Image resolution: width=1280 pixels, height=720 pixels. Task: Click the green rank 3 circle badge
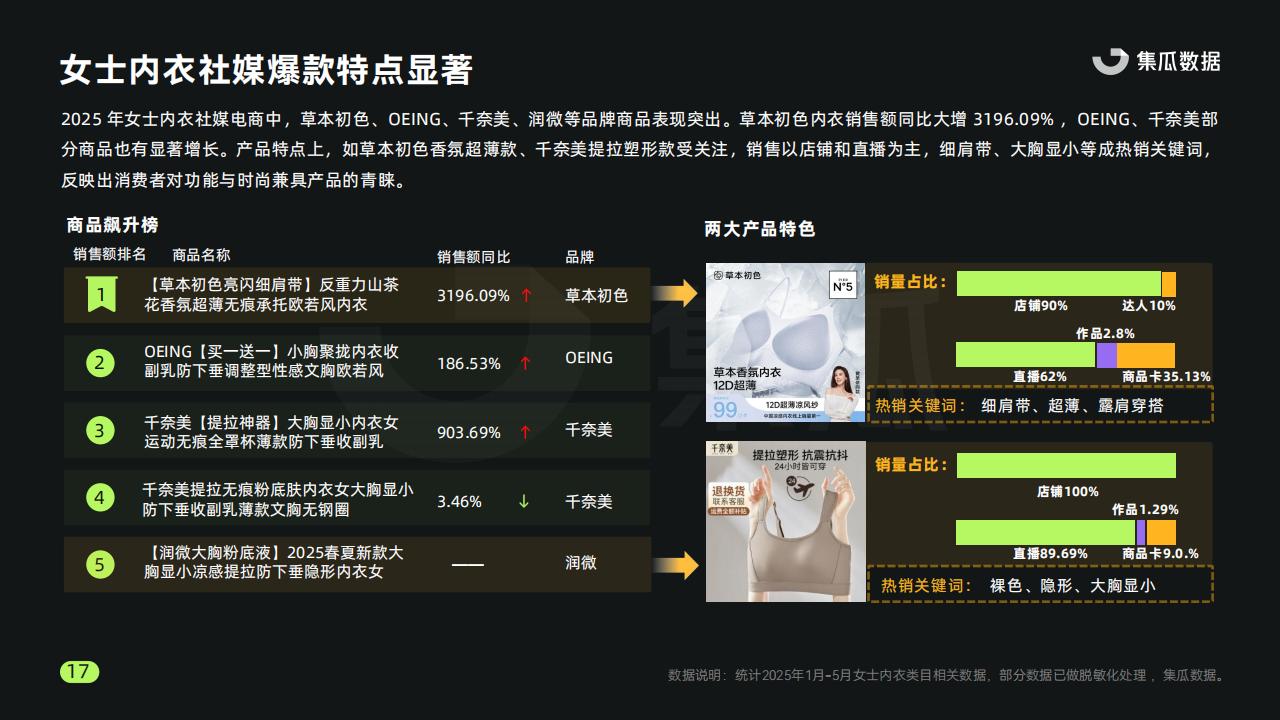99,430
